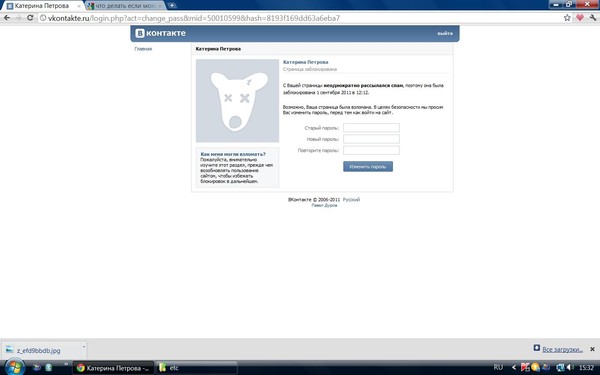Image resolution: width=600 pixels, height=375 pixels.
Task: Bookmark this page with the star icon
Action: pyautogui.click(x=567, y=18)
